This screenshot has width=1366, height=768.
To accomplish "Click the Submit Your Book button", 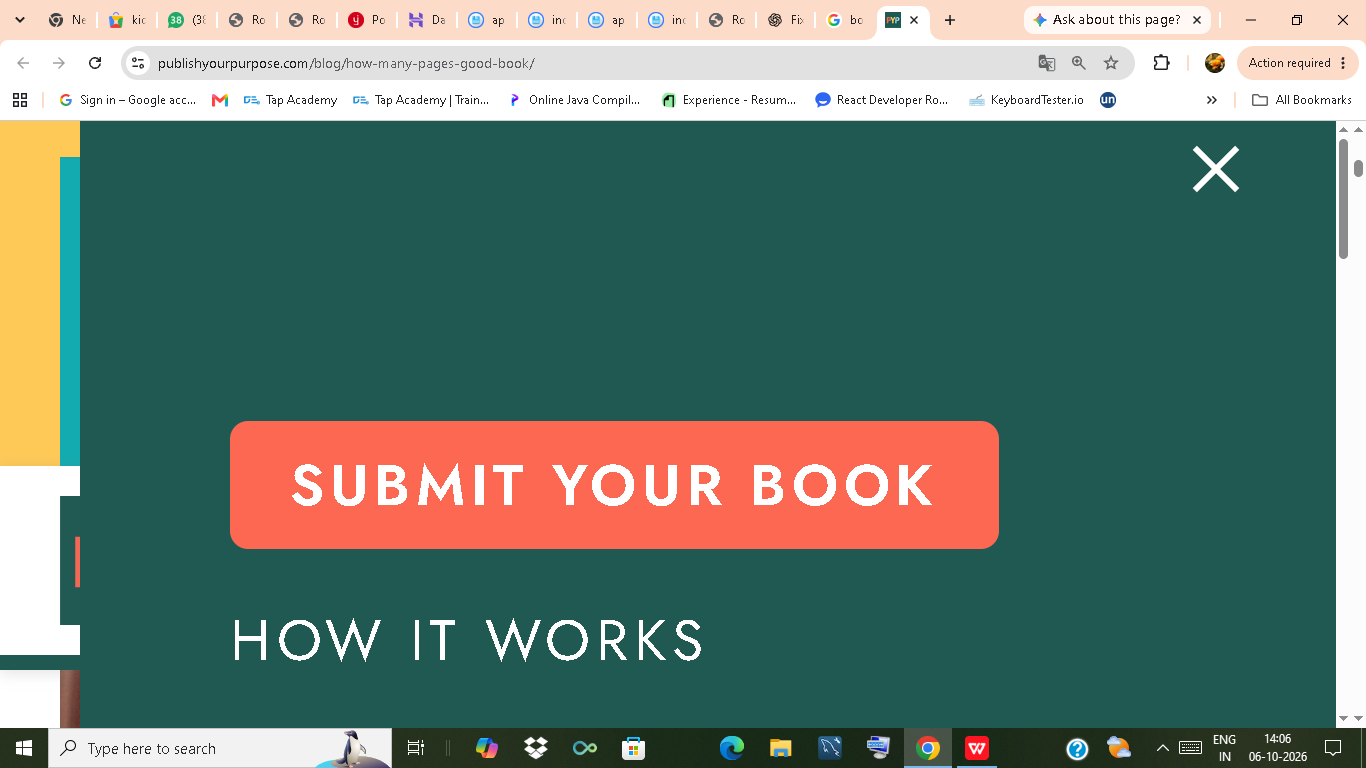I will point(614,485).
